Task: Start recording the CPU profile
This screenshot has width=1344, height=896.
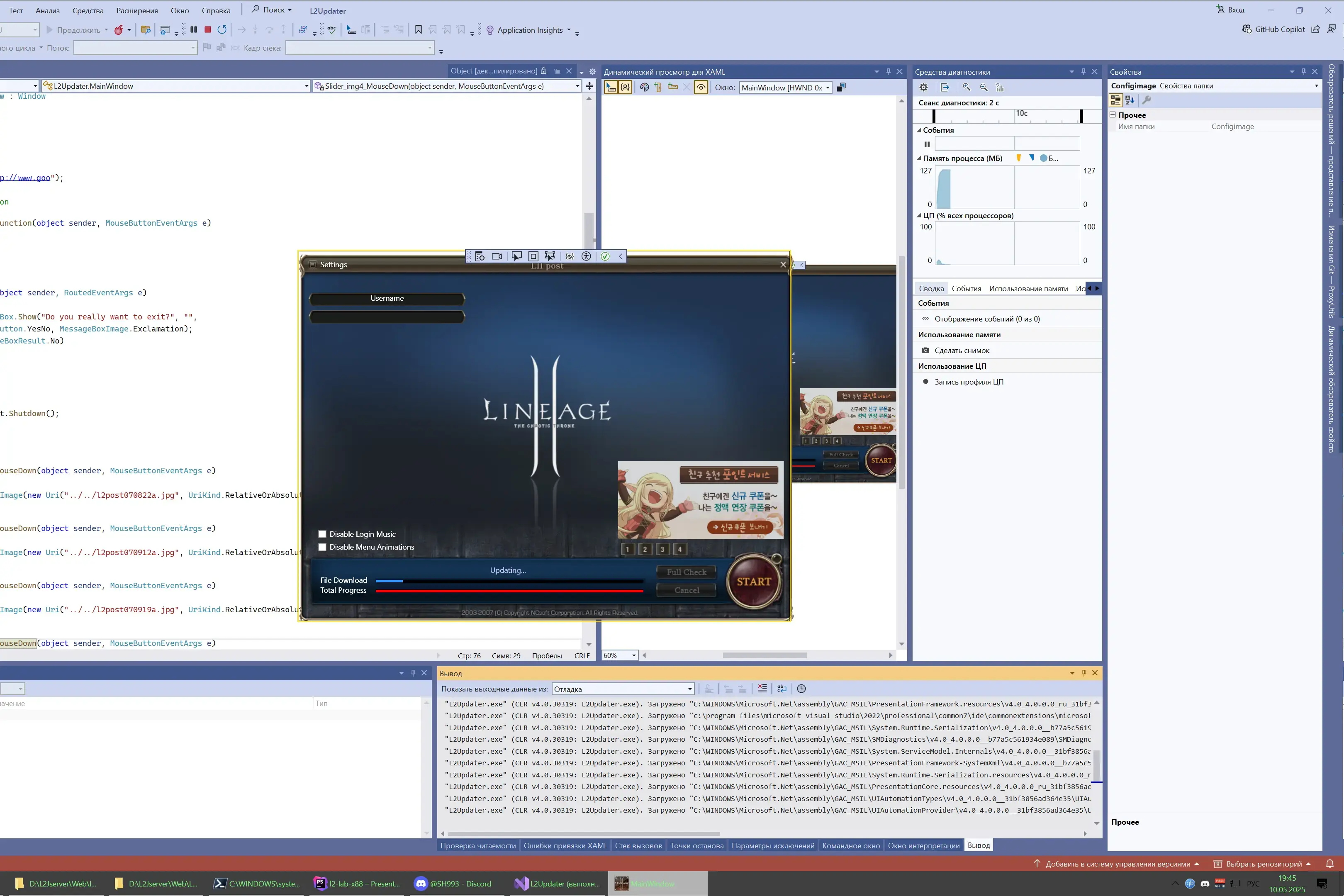Action: coord(926,382)
